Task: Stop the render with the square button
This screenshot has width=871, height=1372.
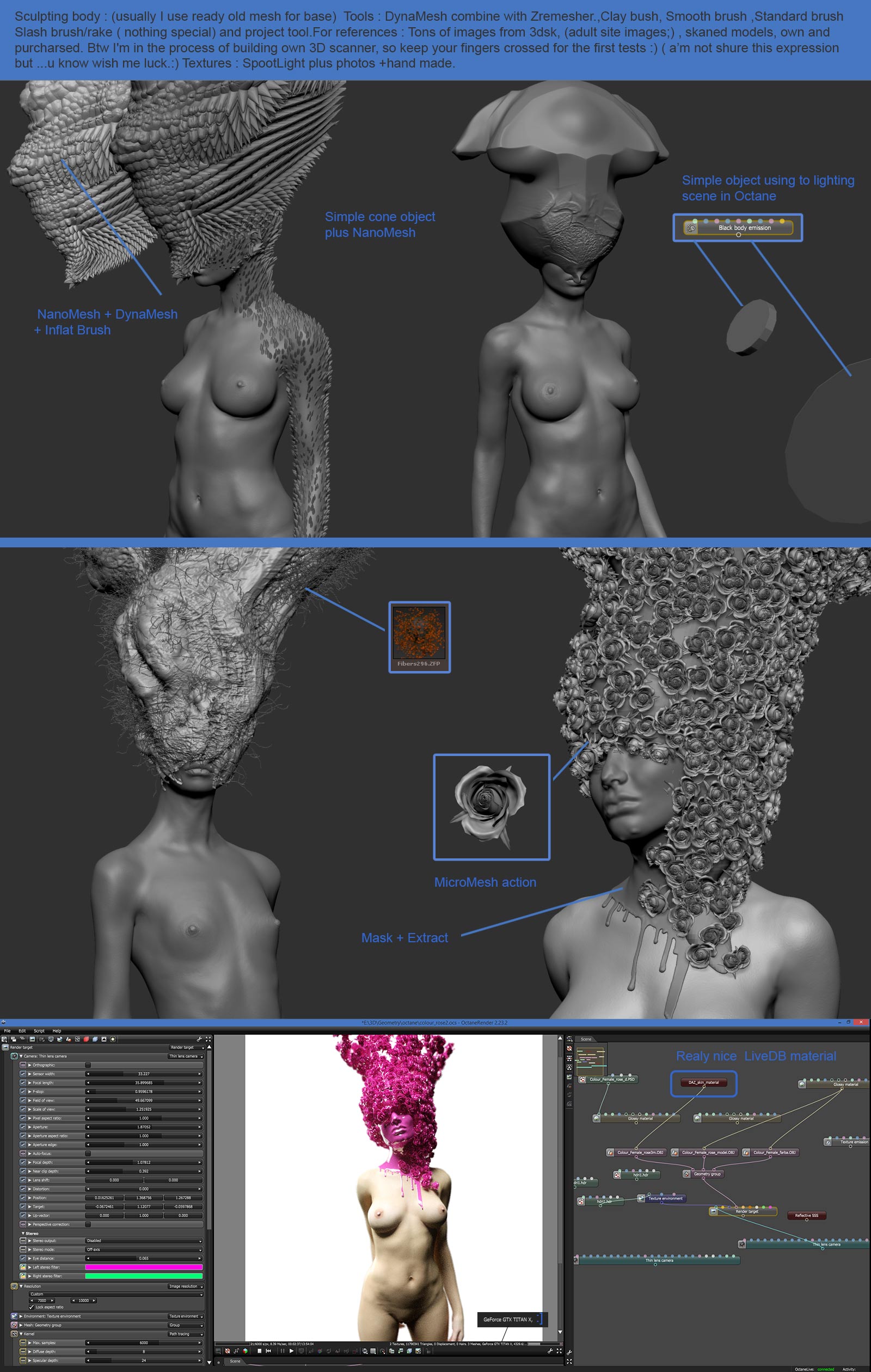Action: pyautogui.click(x=260, y=1351)
